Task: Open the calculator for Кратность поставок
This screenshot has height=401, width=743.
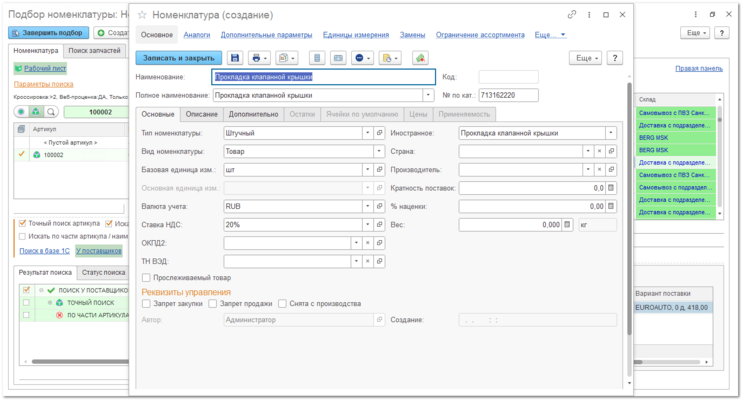Action: (x=611, y=188)
